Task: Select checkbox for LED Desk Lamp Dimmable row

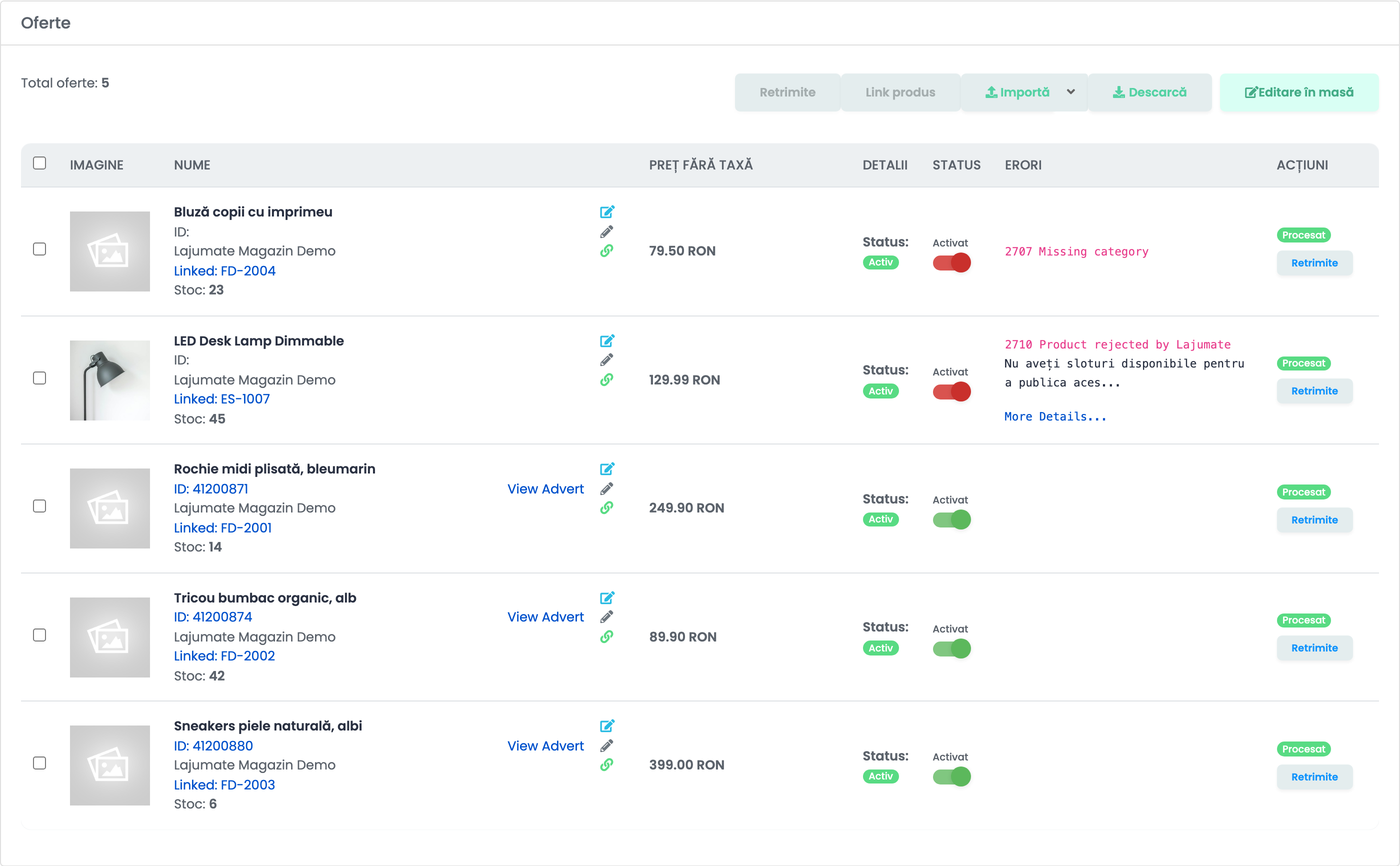Action: coord(39,378)
